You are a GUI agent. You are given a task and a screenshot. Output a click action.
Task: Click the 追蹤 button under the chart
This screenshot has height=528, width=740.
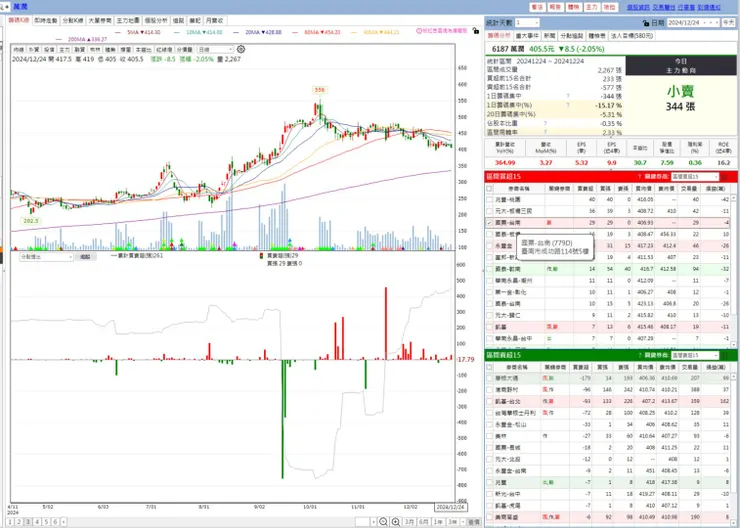(x=85, y=257)
